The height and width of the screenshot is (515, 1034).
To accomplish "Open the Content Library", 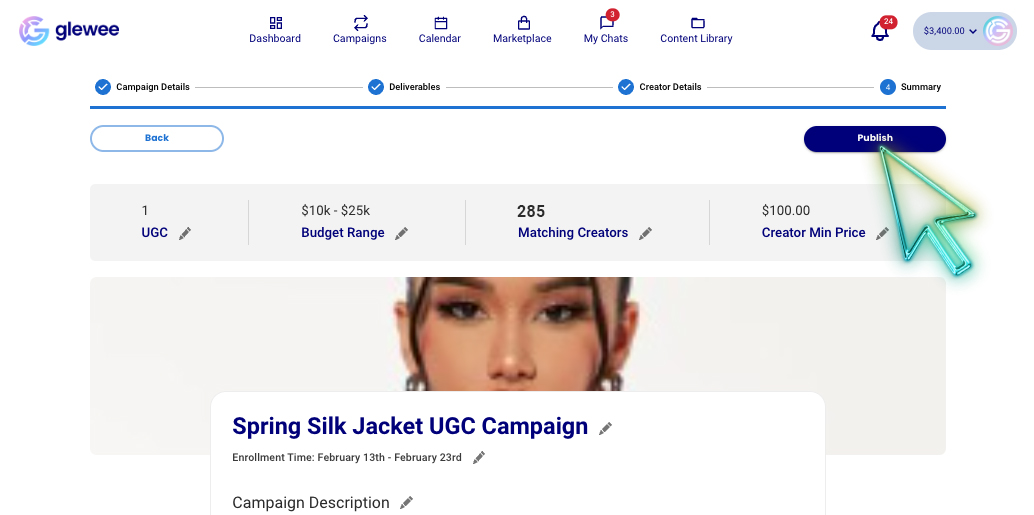I will [696, 30].
